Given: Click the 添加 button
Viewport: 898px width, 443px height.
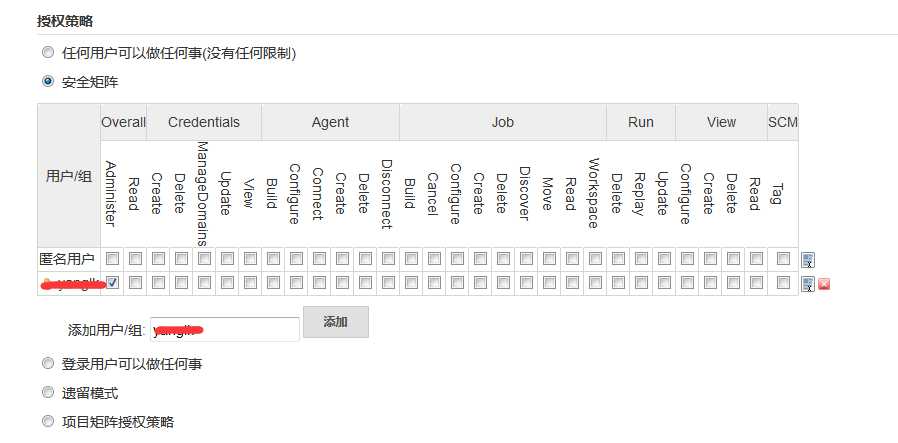Looking at the screenshot, I should 336,322.
